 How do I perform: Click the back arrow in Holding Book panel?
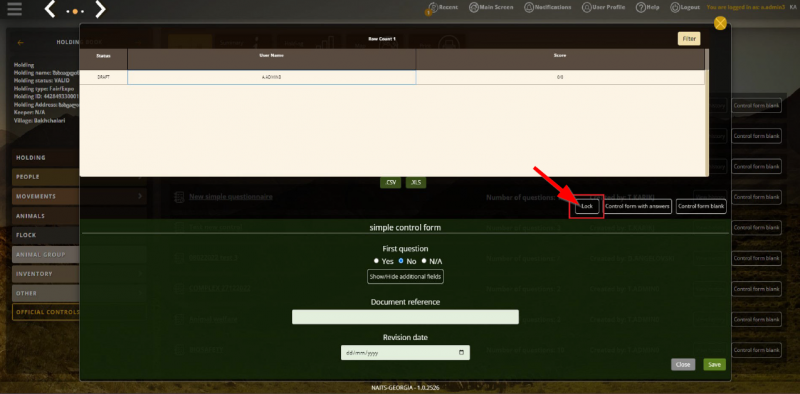20,43
